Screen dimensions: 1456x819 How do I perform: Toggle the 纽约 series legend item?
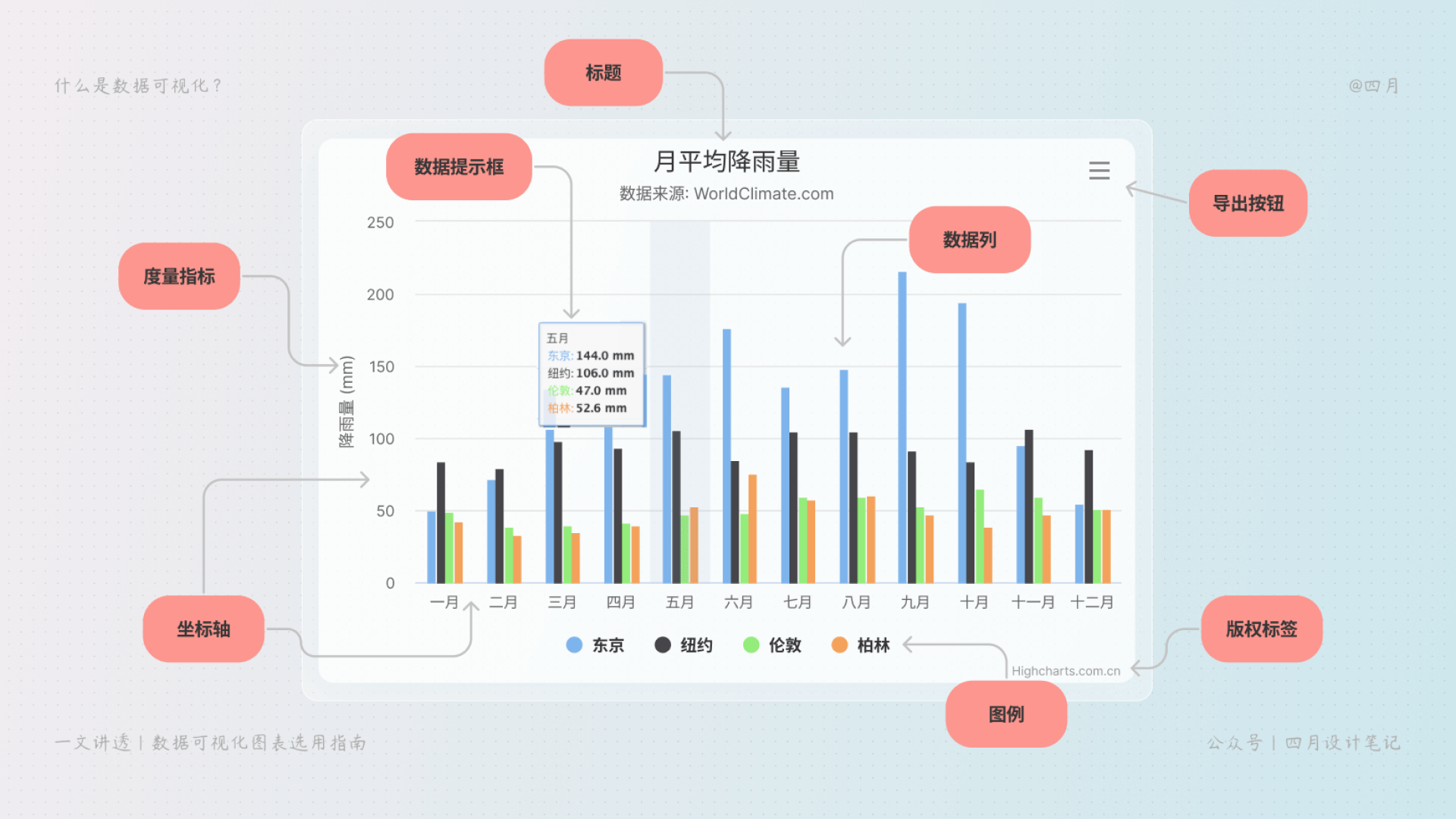point(683,645)
